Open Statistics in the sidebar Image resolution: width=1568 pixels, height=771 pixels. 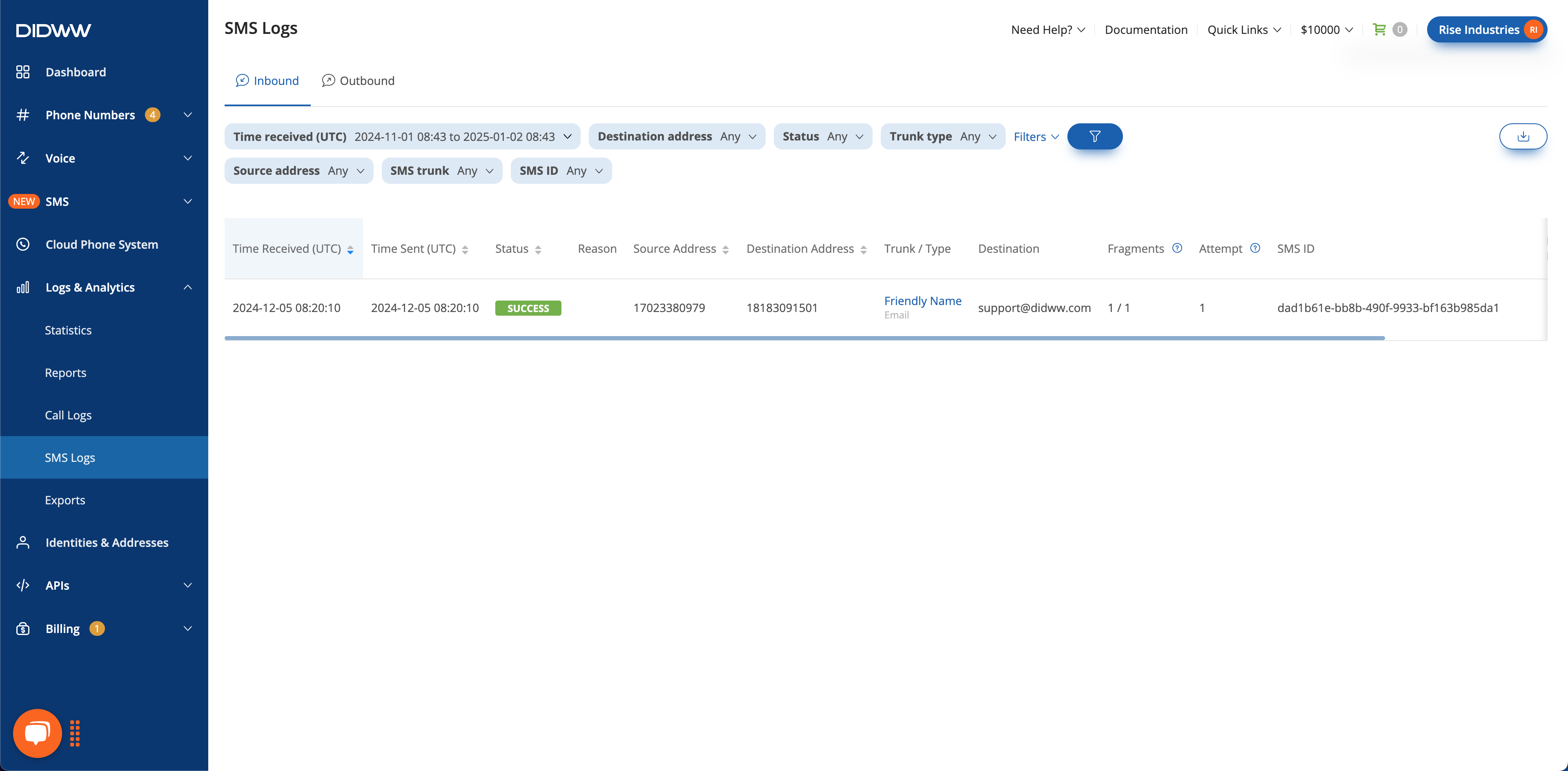pos(68,330)
